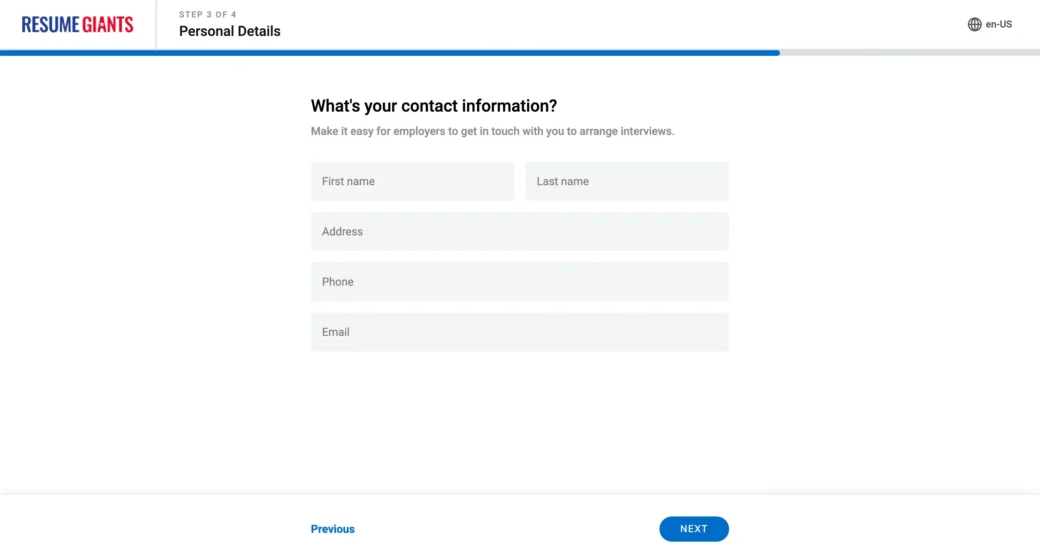Go back using the Previous link
This screenshot has width=1040, height=558.
(x=332, y=529)
